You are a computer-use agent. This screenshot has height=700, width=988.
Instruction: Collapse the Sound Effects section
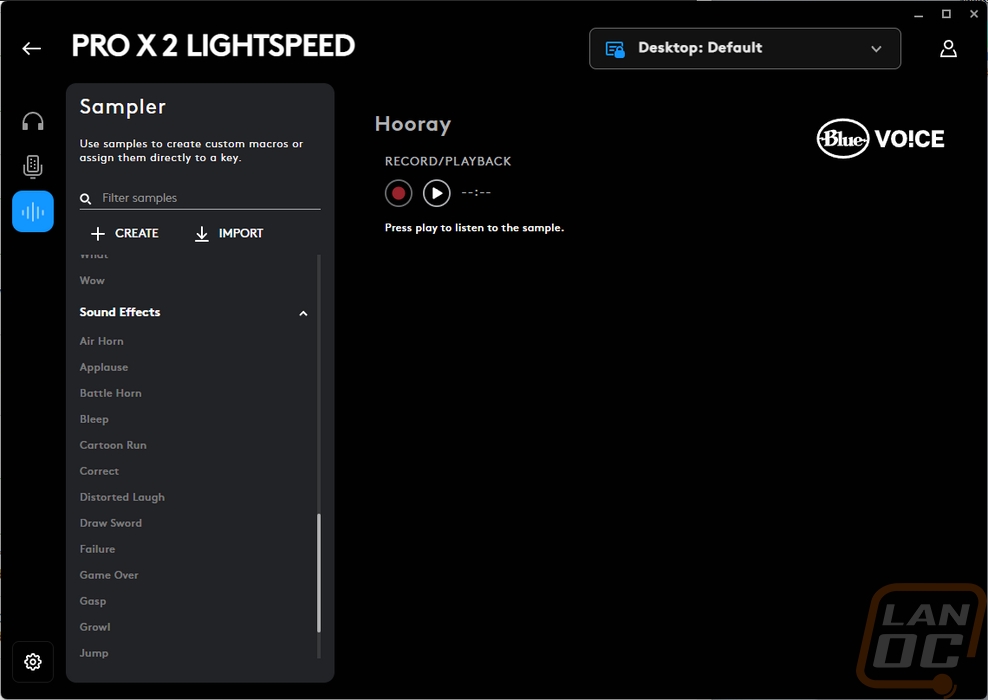coord(303,313)
